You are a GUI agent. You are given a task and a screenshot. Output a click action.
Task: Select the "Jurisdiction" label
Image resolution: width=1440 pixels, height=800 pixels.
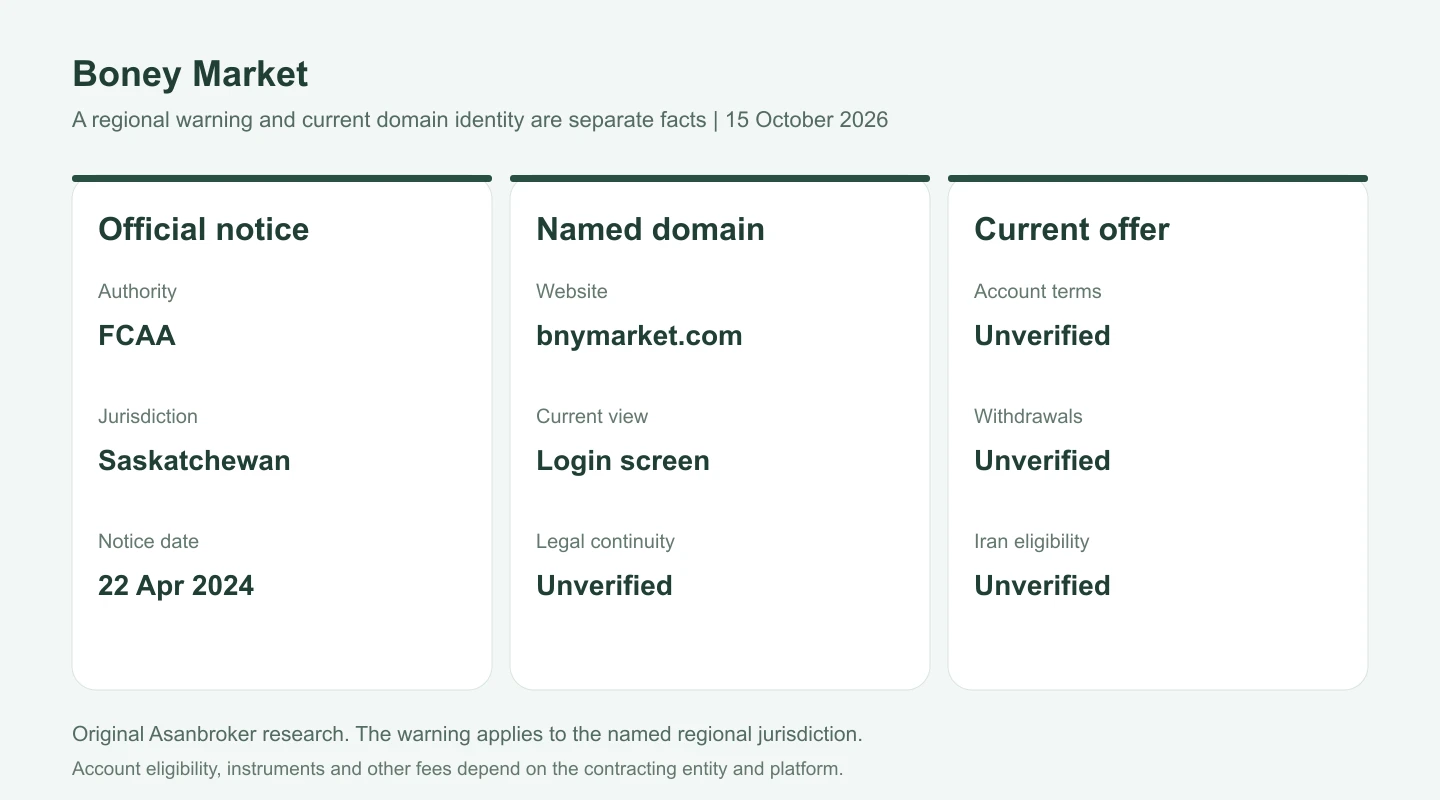[148, 416]
